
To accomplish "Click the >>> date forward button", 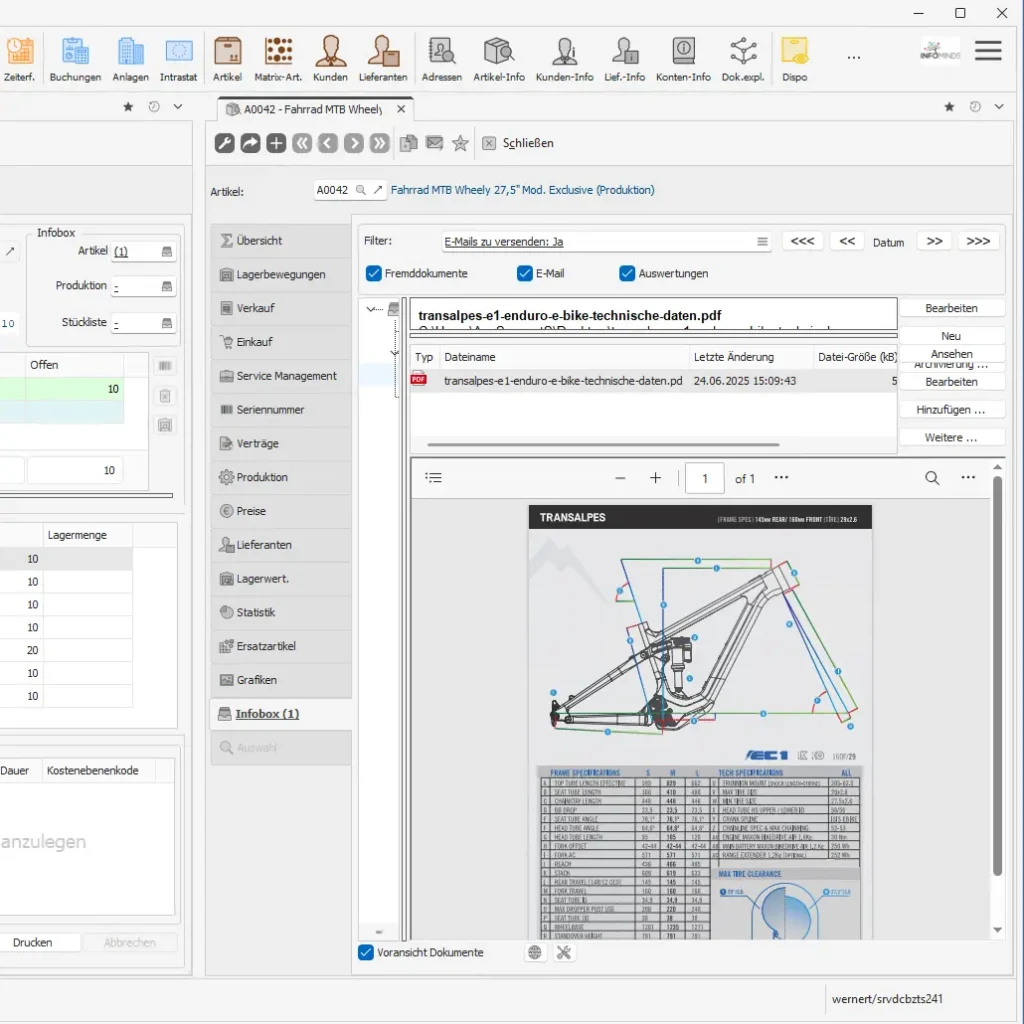I will [978, 242].
